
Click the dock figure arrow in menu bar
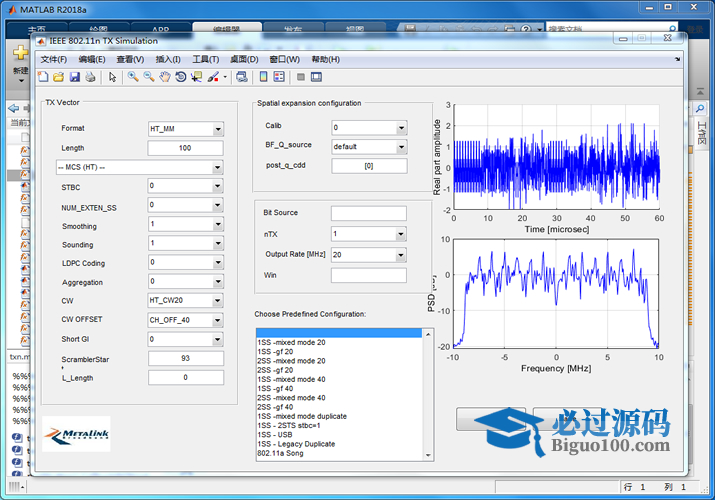pyautogui.click(x=677, y=59)
